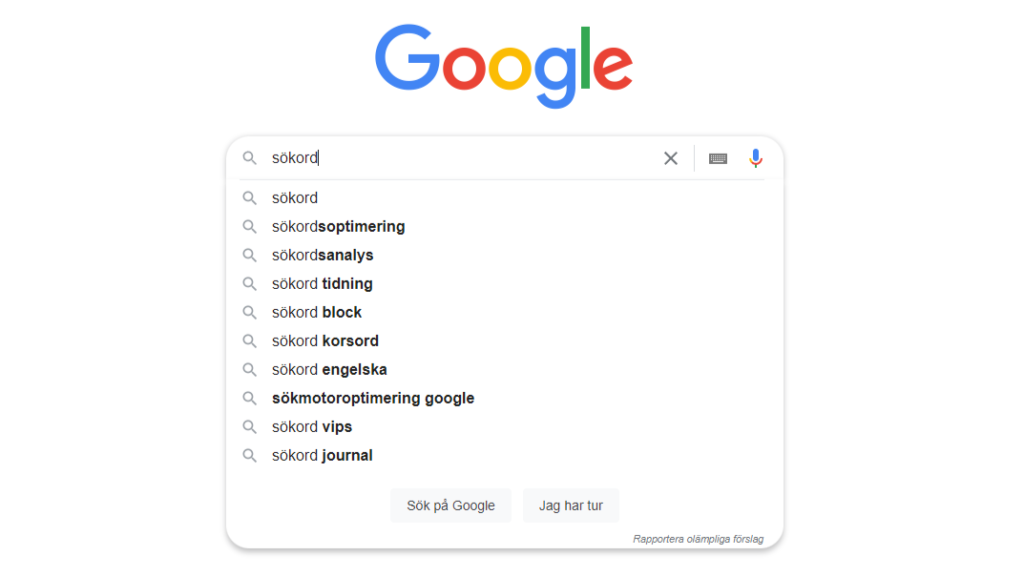Select the 'sökord engelska' suggestion
This screenshot has width=1024, height=577.
(329, 370)
